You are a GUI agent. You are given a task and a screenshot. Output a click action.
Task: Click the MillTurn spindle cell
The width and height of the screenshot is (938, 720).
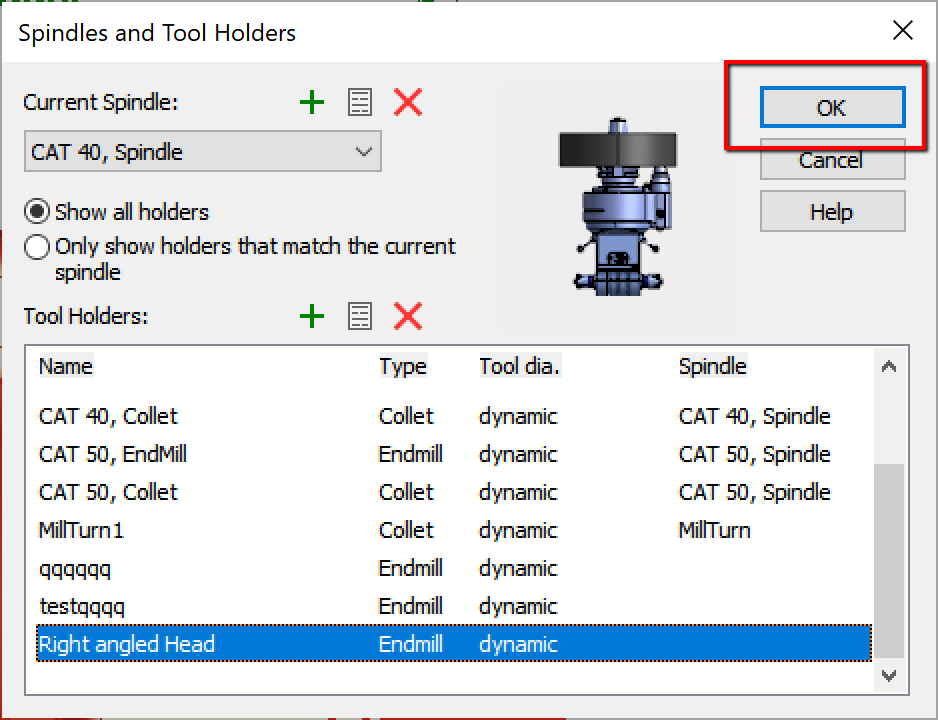pos(714,530)
